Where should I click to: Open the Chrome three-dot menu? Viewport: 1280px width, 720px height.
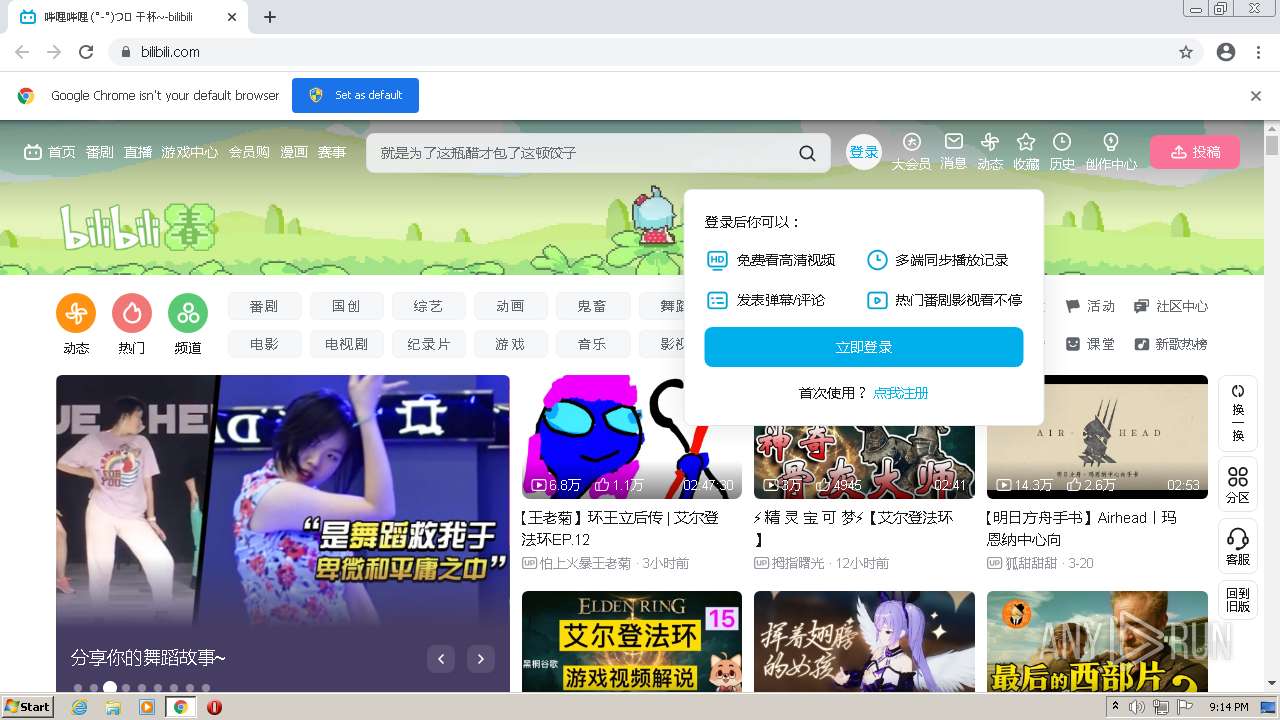pos(1258,52)
